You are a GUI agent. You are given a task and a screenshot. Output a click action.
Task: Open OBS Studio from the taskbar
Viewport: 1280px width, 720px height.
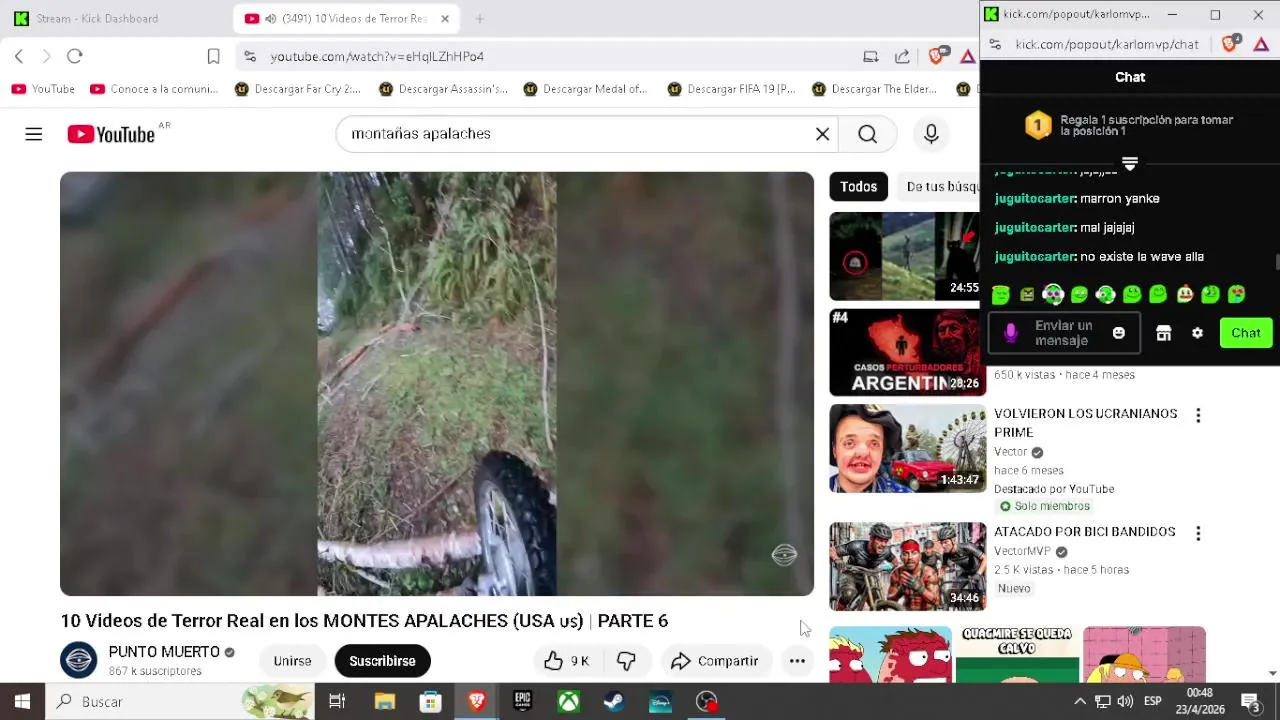click(x=707, y=702)
